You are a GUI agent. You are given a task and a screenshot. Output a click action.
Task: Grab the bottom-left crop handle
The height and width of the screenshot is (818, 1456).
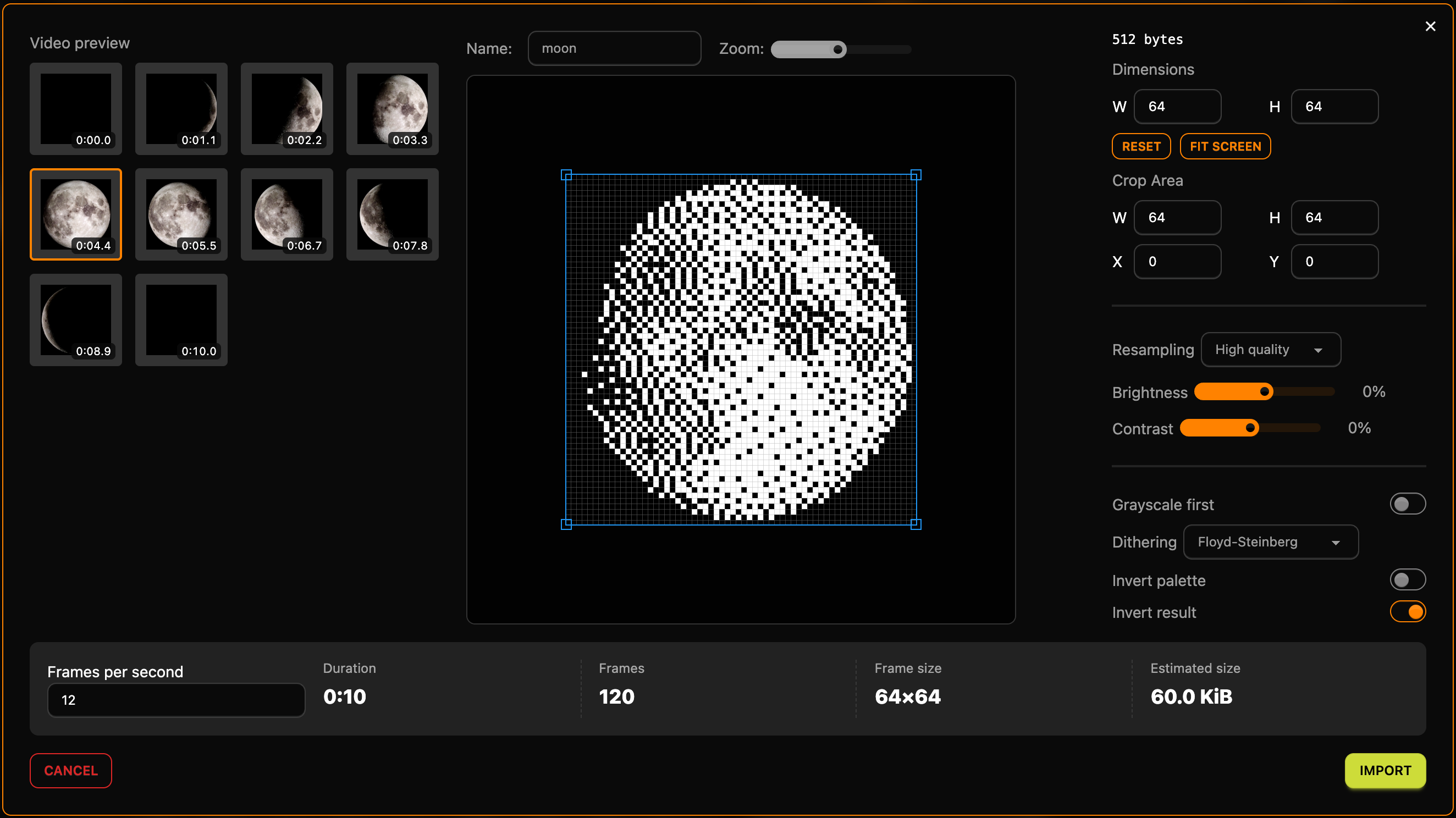pos(566,525)
